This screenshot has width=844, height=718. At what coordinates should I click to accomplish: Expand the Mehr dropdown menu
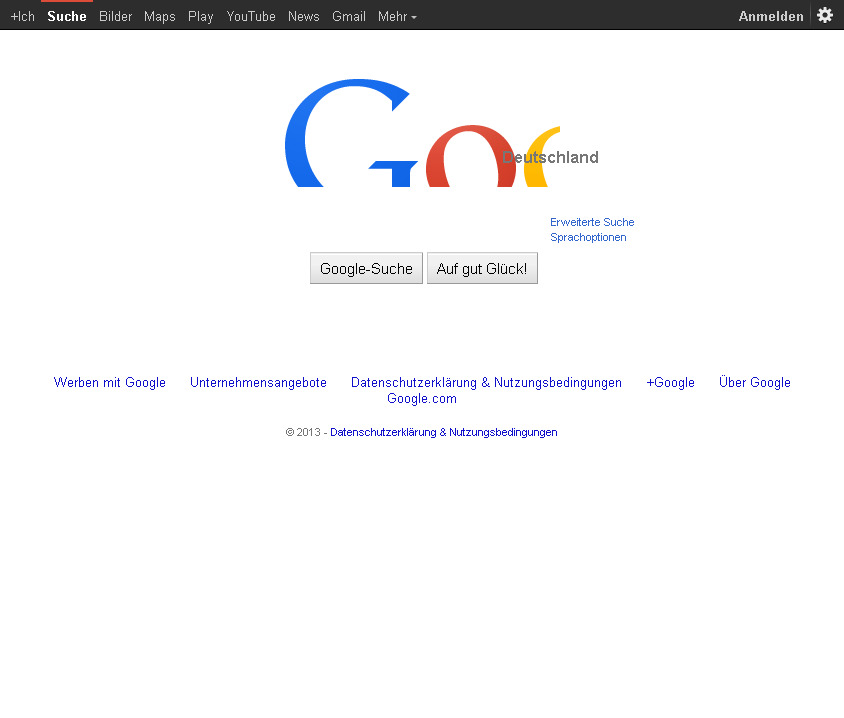(x=397, y=16)
